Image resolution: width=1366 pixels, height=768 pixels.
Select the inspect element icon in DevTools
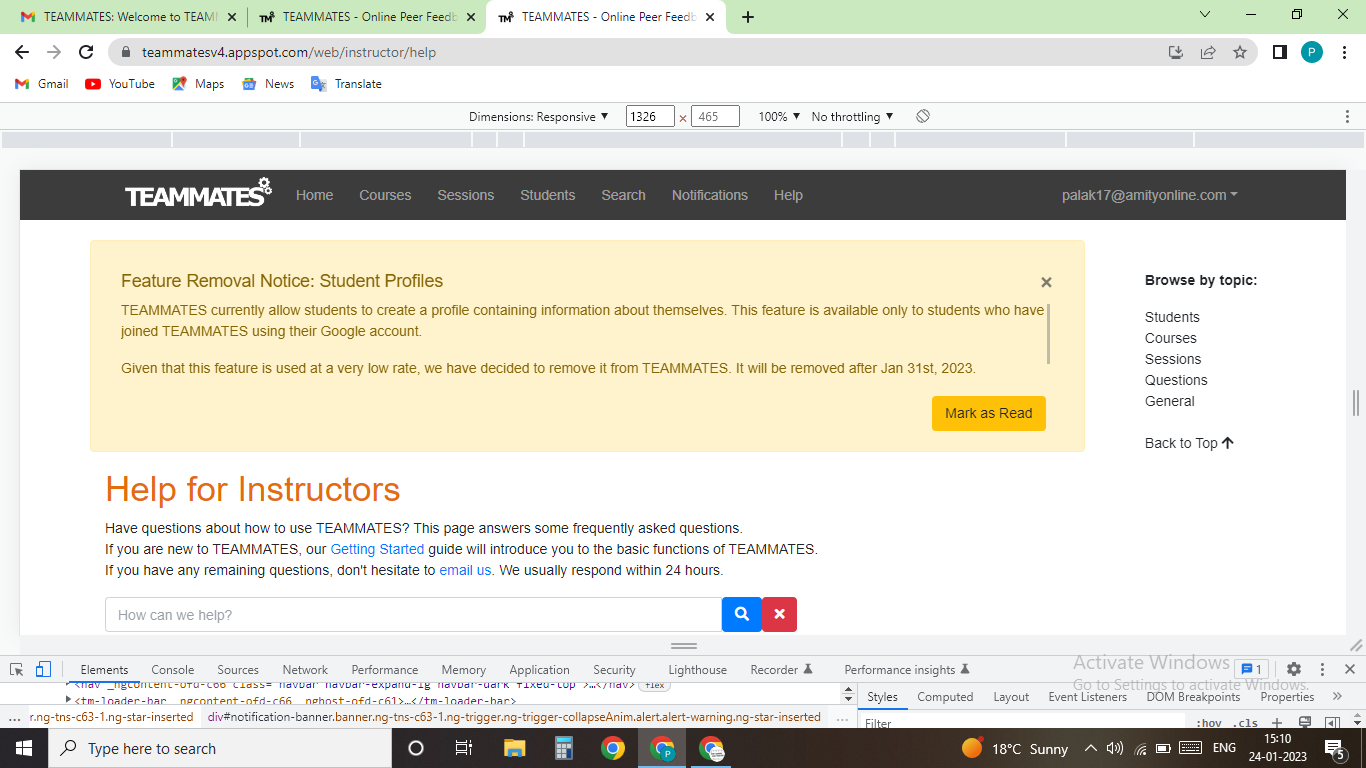[x=14, y=669]
